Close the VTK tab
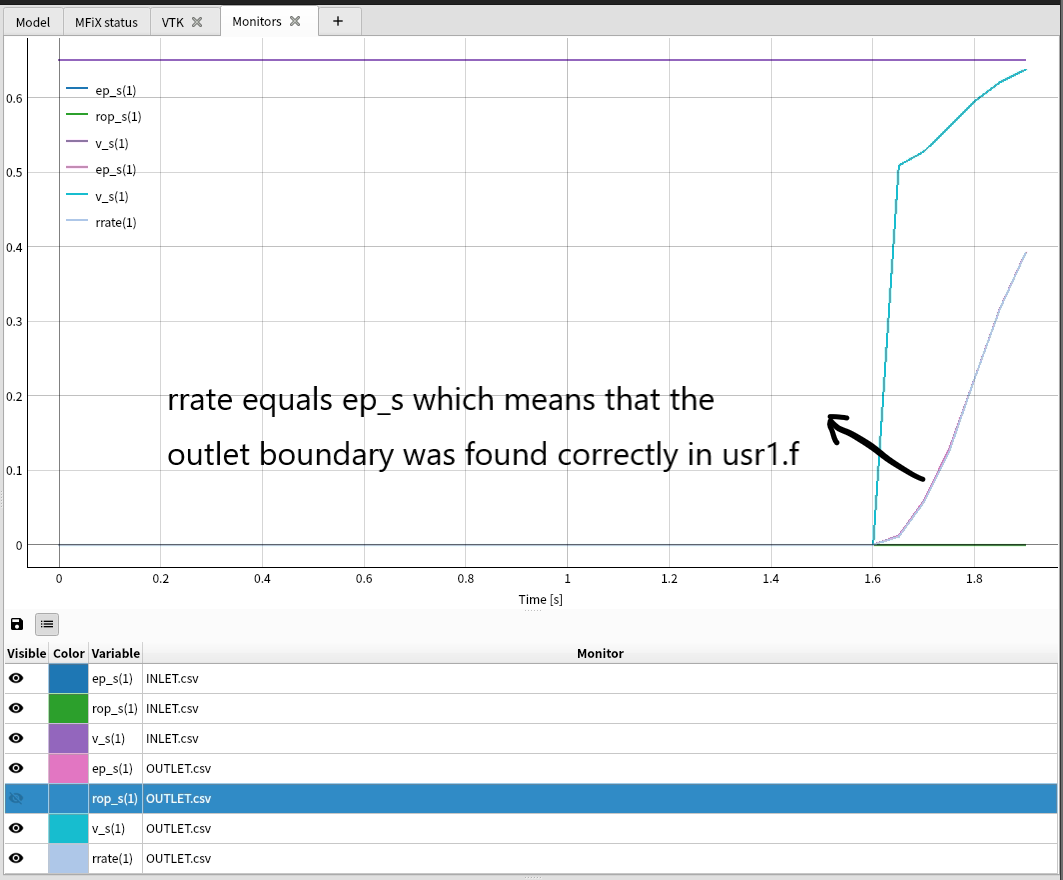The height and width of the screenshot is (880, 1063). click(x=197, y=22)
